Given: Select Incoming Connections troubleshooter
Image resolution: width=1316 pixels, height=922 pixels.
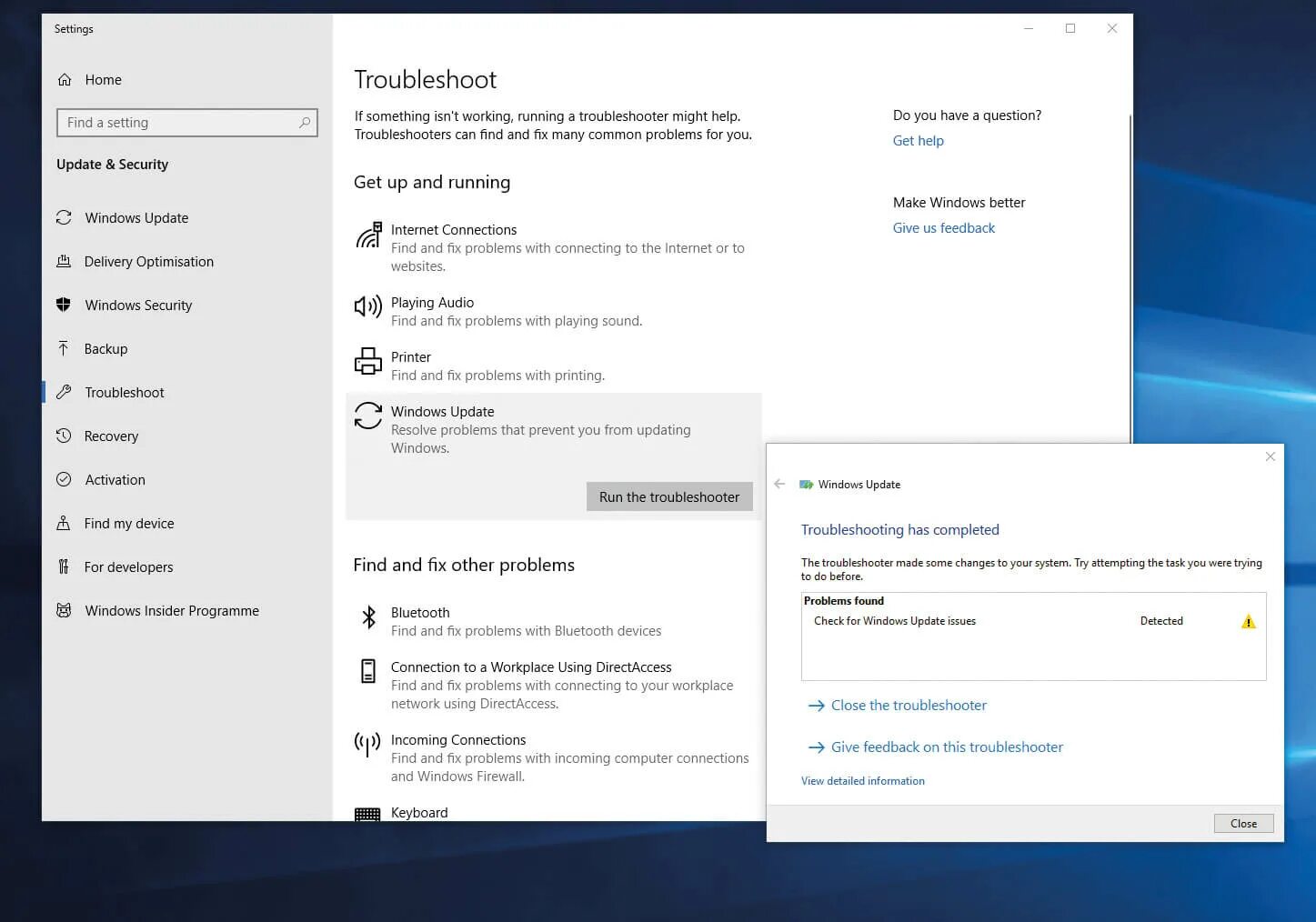Looking at the screenshot, I should 554,758.
